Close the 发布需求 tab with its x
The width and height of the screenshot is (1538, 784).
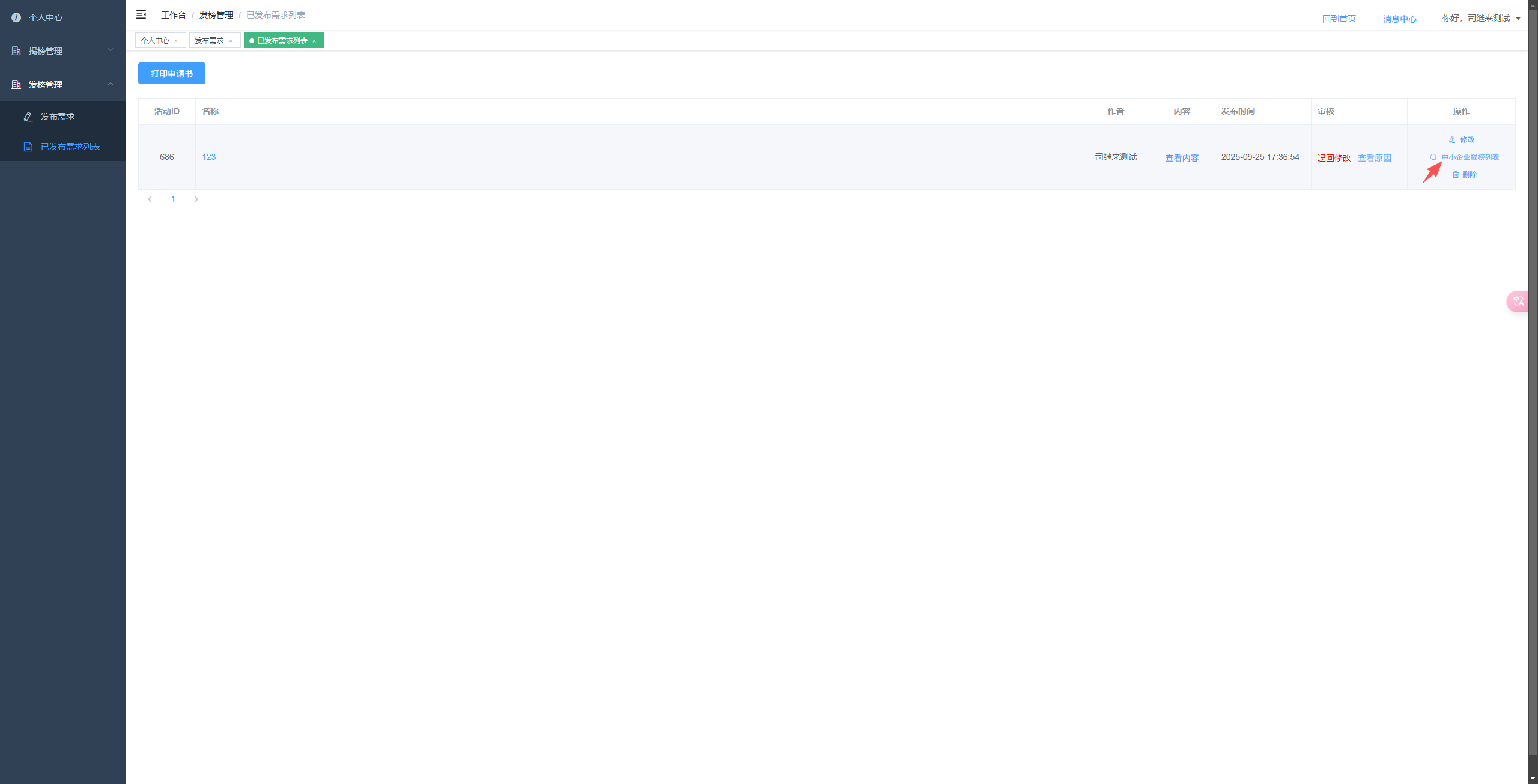click(231, 41)
